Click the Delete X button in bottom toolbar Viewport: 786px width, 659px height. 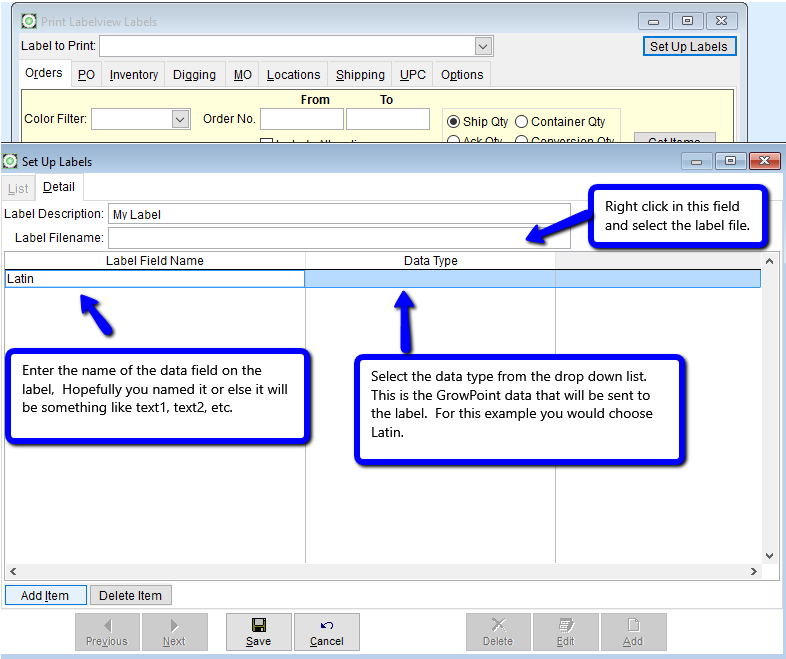coord(498,632)
